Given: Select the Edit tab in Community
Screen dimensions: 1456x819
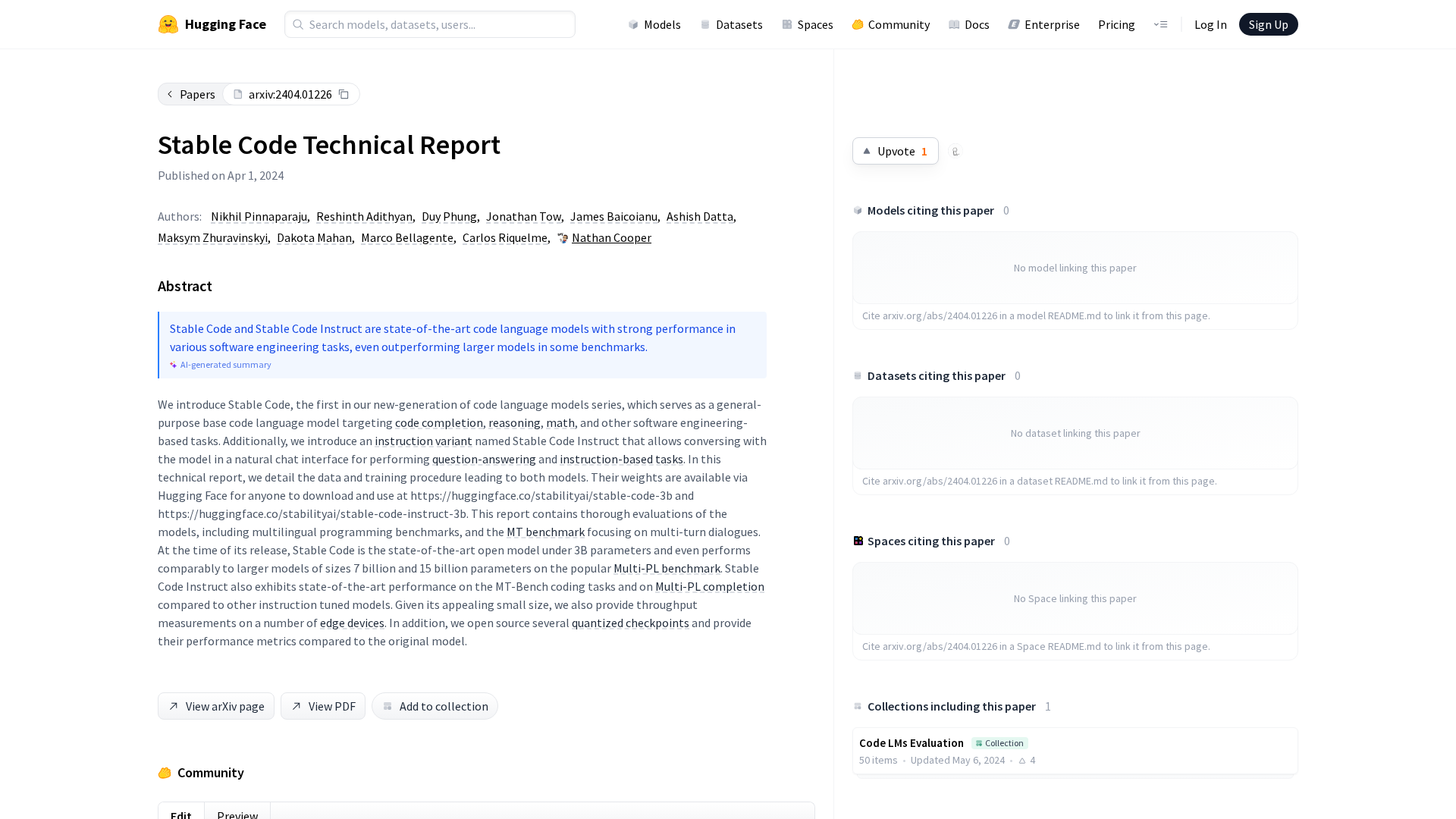Looking at the screenshot, I should coord(181,814).
